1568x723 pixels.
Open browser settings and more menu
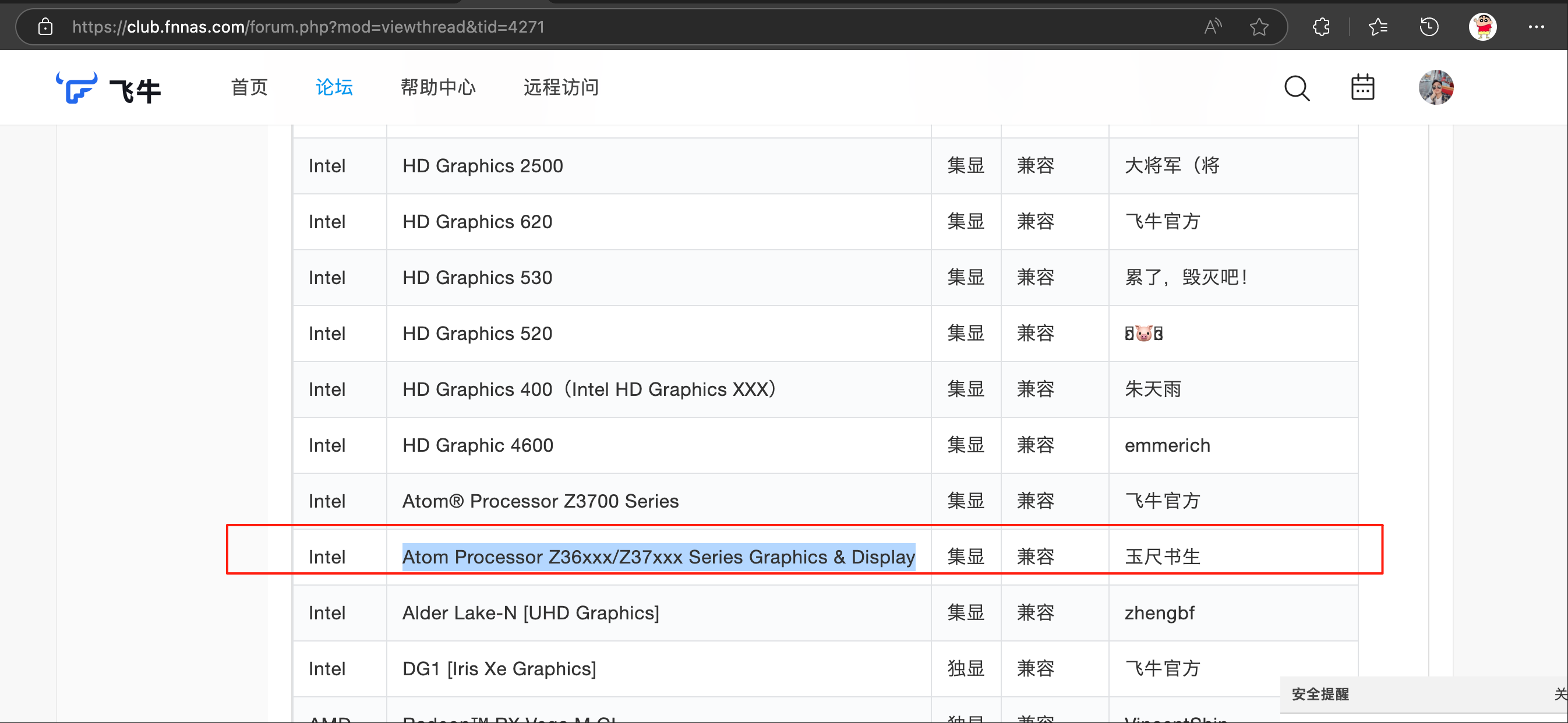click(x=1536, y=27)
